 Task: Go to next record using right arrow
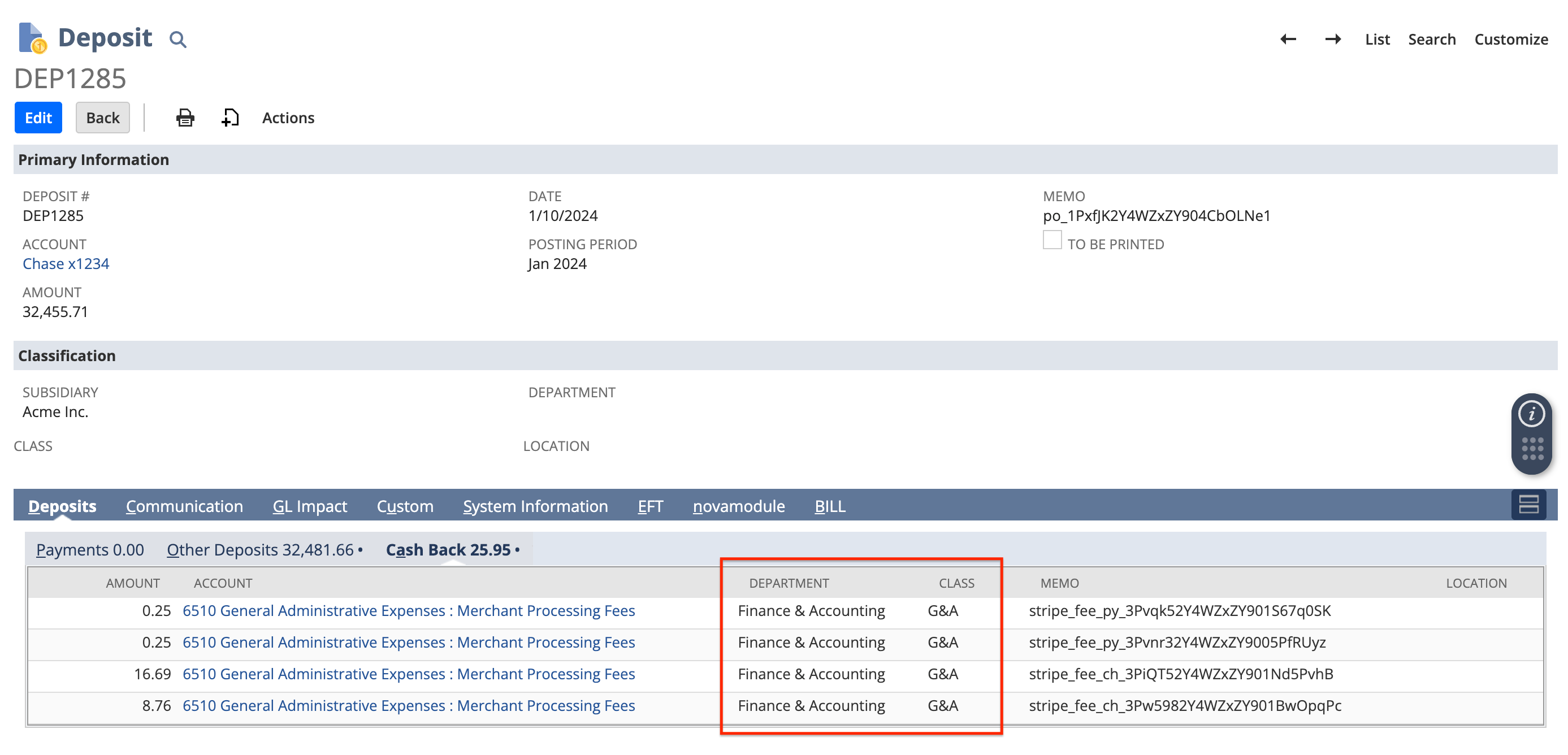tap(1332, 38)
